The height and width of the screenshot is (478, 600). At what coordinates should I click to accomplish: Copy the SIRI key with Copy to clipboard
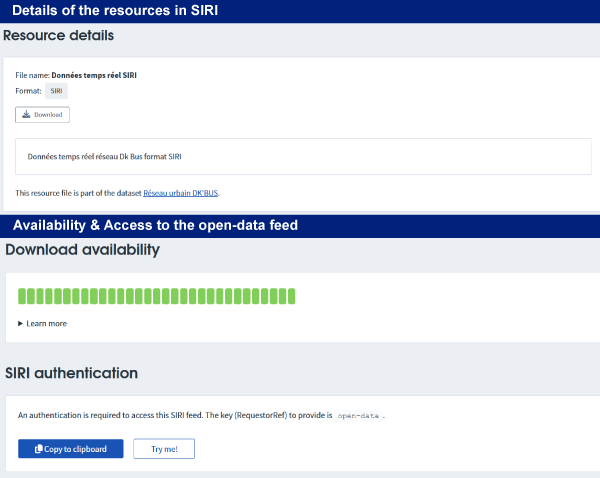coord(70,449)
